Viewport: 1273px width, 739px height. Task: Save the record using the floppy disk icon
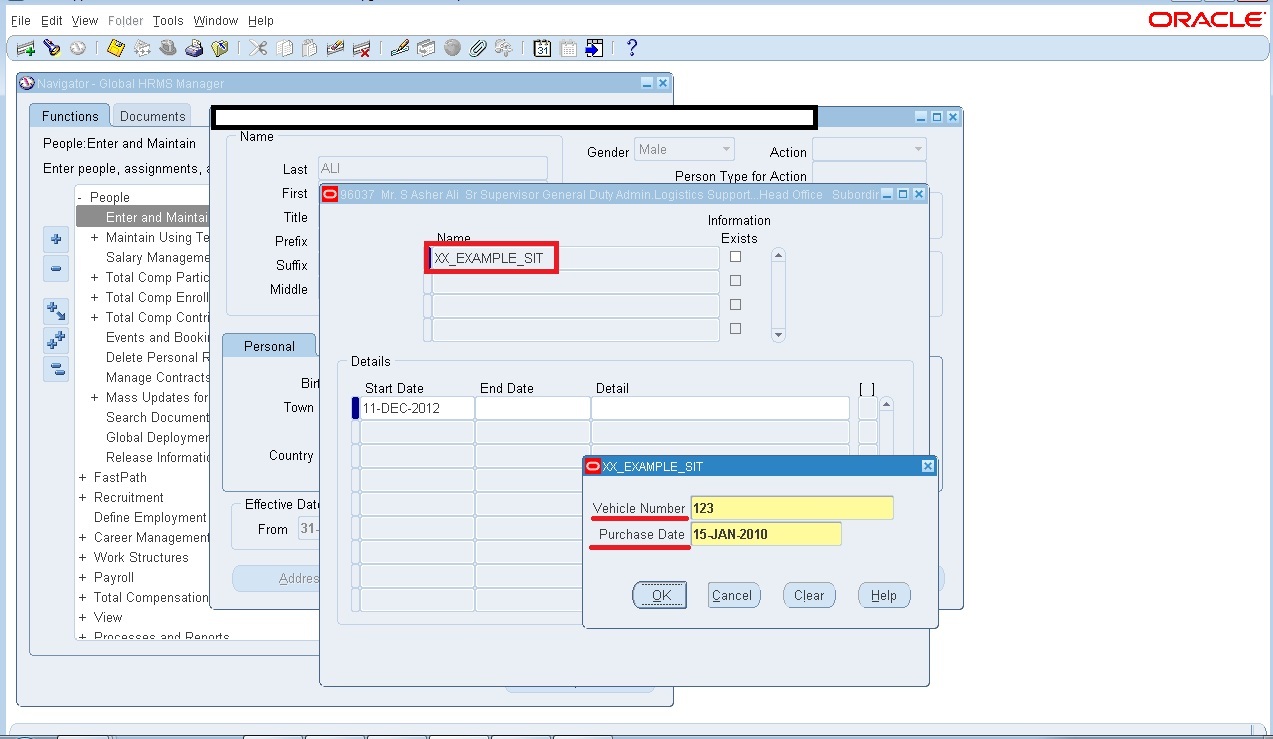[115, 47]
